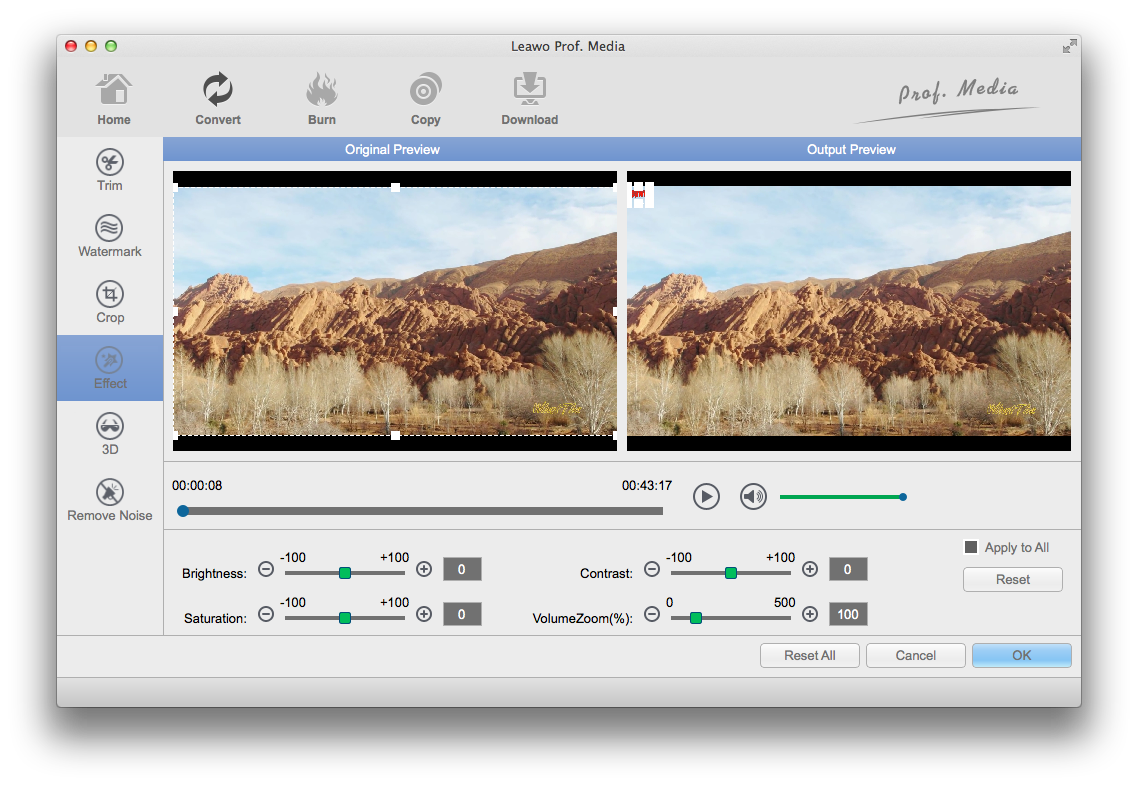Select the Trim tool in sidebar
The image size is (1138, 786).
(x=110, y=170)
